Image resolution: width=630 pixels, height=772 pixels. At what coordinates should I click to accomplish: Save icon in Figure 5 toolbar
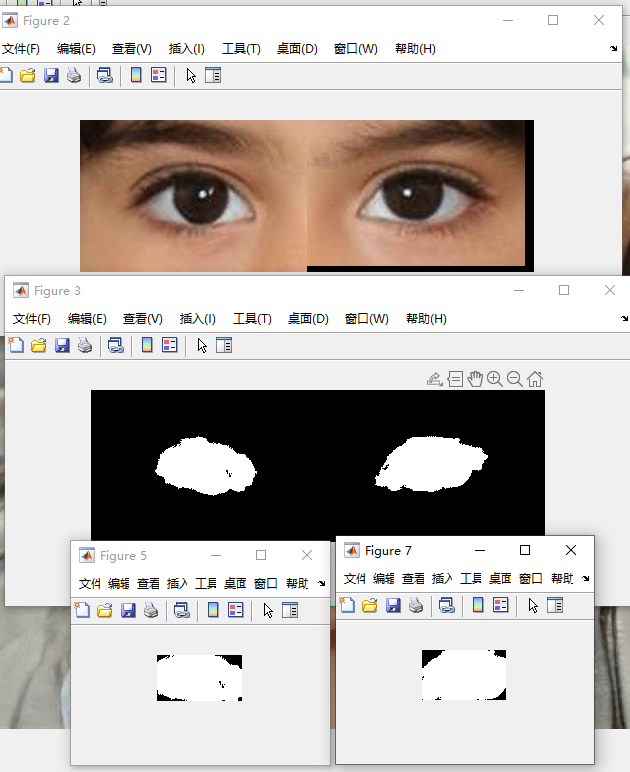pyautogui.click(x=128, y=610)
